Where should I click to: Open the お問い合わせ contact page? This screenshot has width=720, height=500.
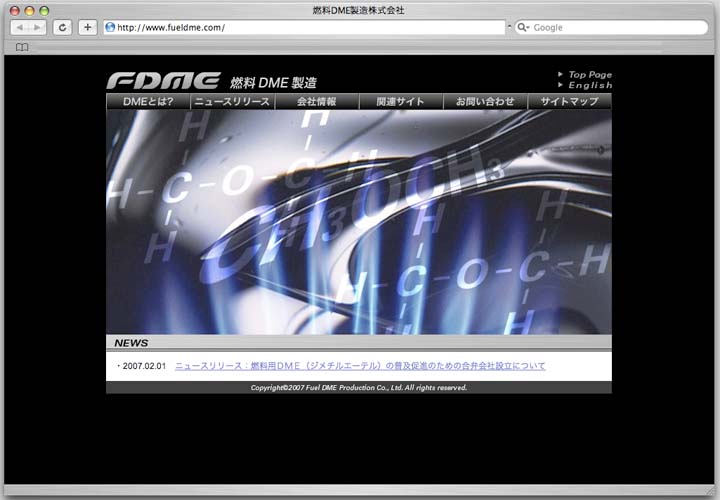pos(485,102)
